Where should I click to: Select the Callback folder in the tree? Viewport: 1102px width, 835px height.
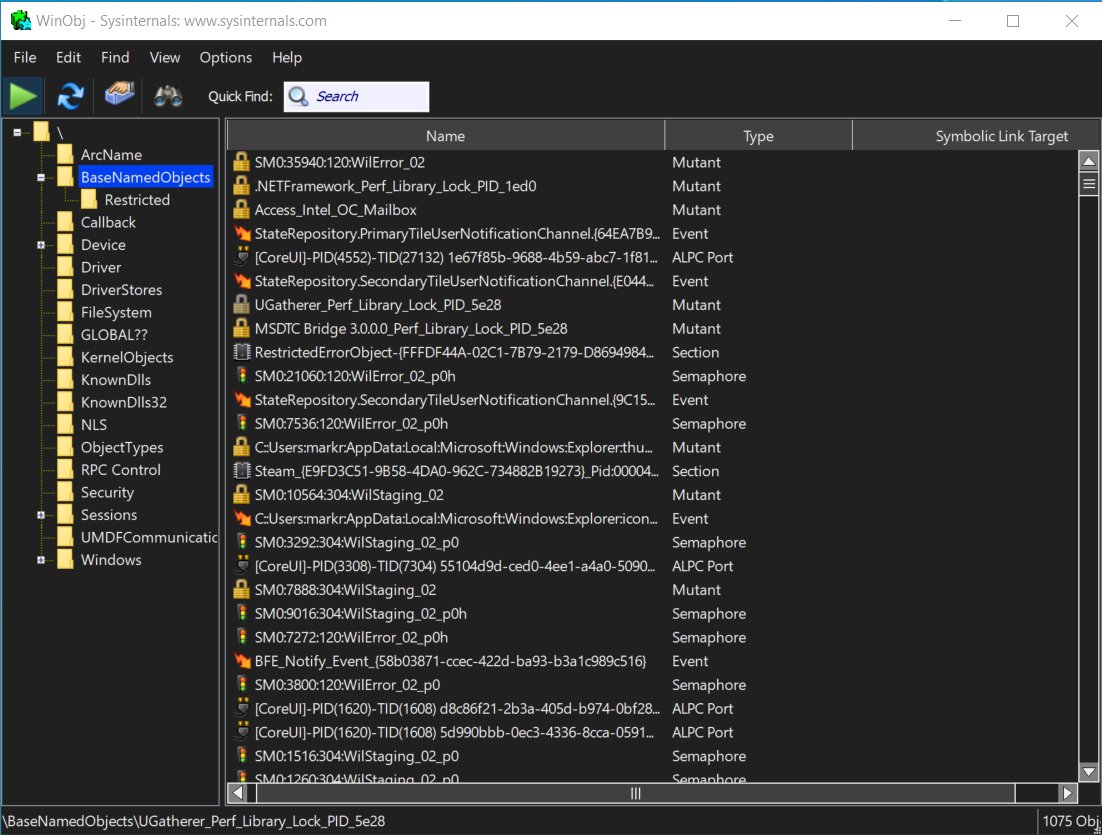point(108,222)
